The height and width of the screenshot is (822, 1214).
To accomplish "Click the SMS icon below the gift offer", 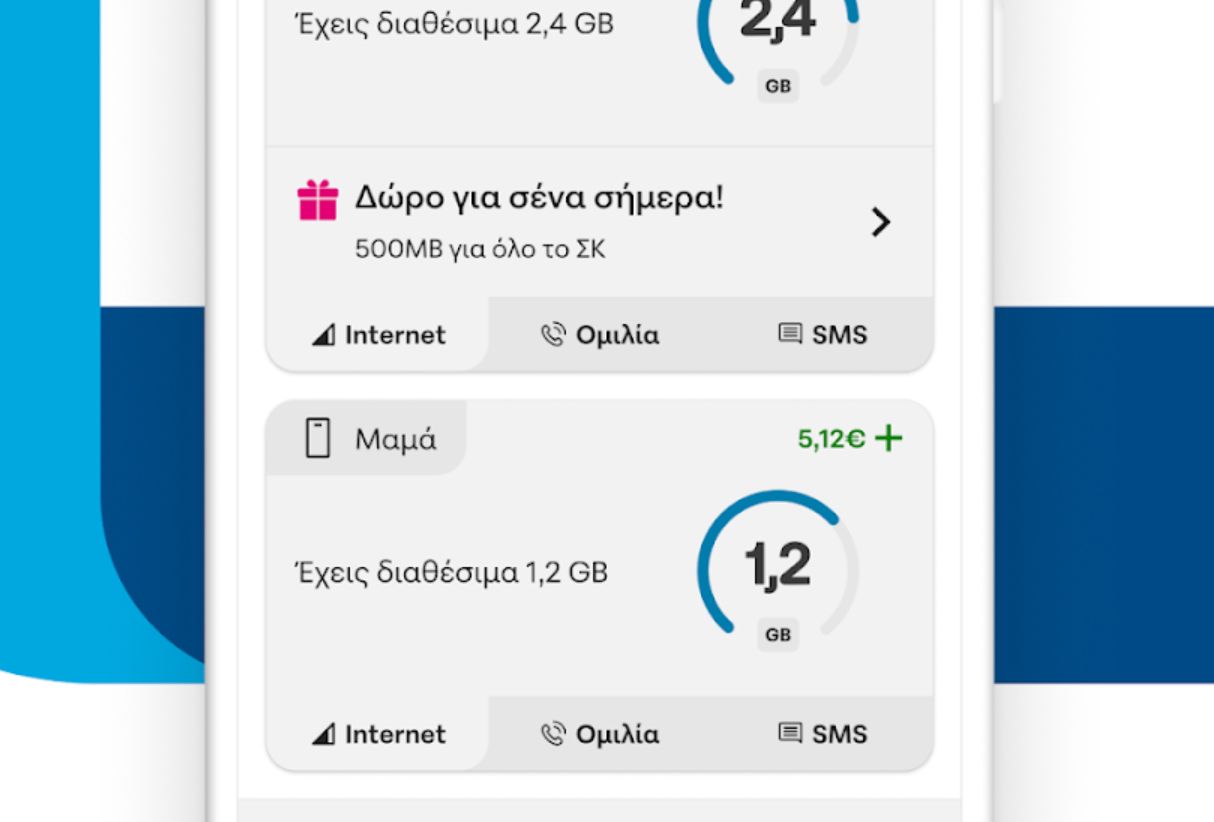I will pyautogui.click(x=790, y=334).
